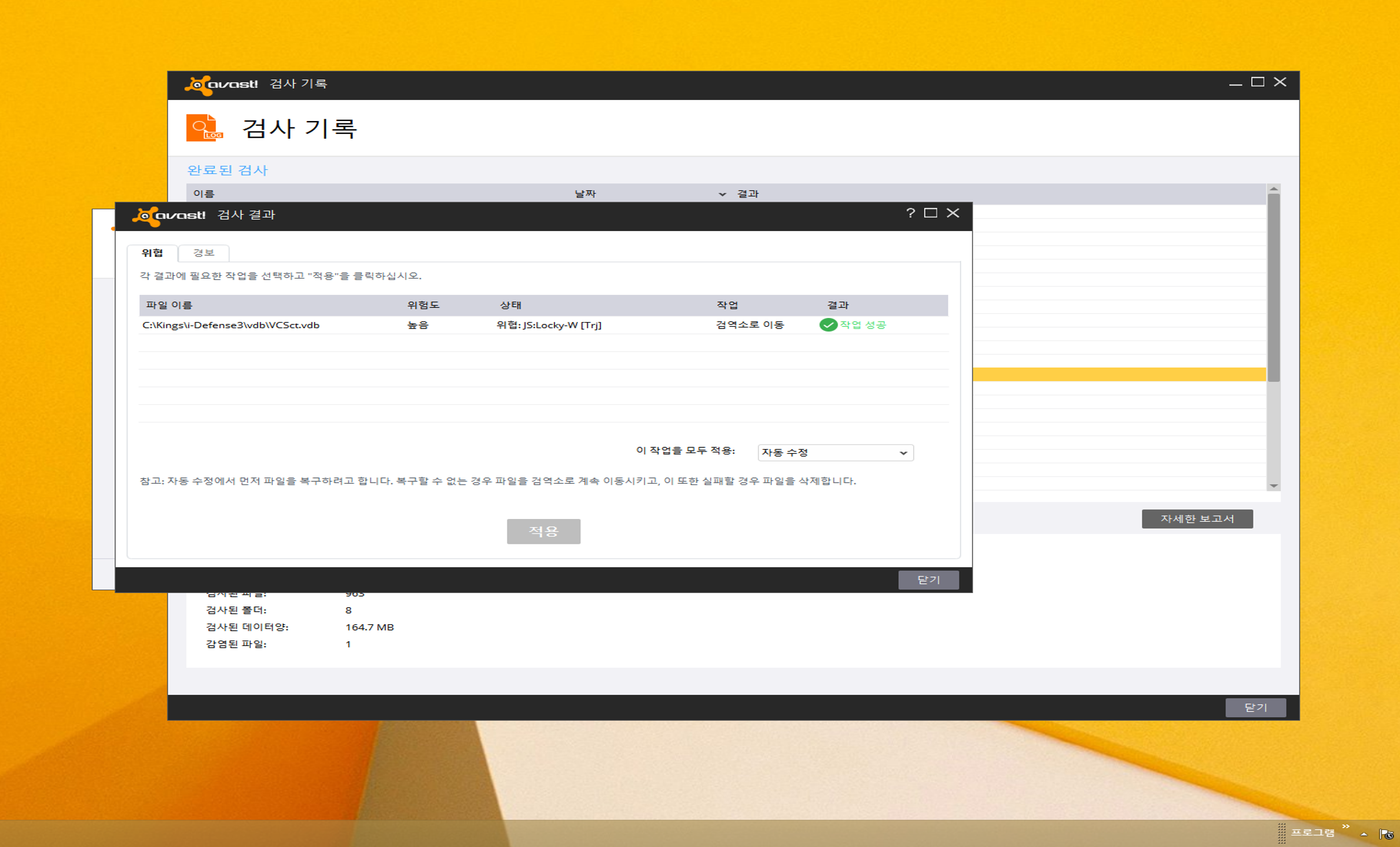Image resolution: width=1400 pixels, height=847 pixels.
Task: Close the 검사 결과 dialog with X
Action: (x=953, y=213)
